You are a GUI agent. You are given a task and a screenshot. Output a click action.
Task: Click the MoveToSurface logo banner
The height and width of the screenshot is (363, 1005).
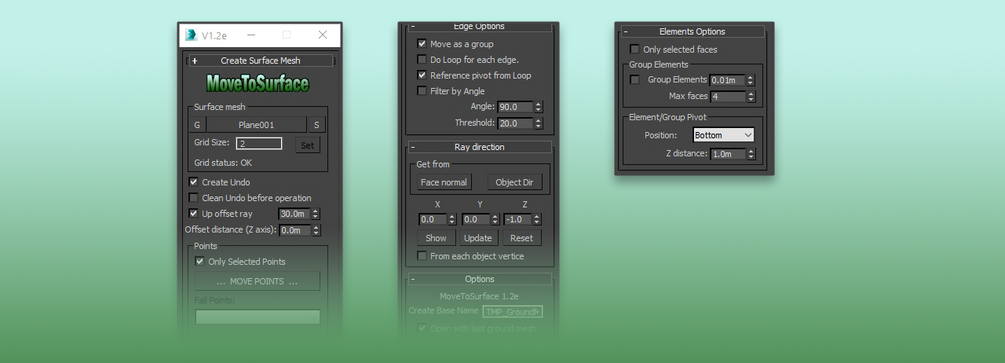point(258,84)
